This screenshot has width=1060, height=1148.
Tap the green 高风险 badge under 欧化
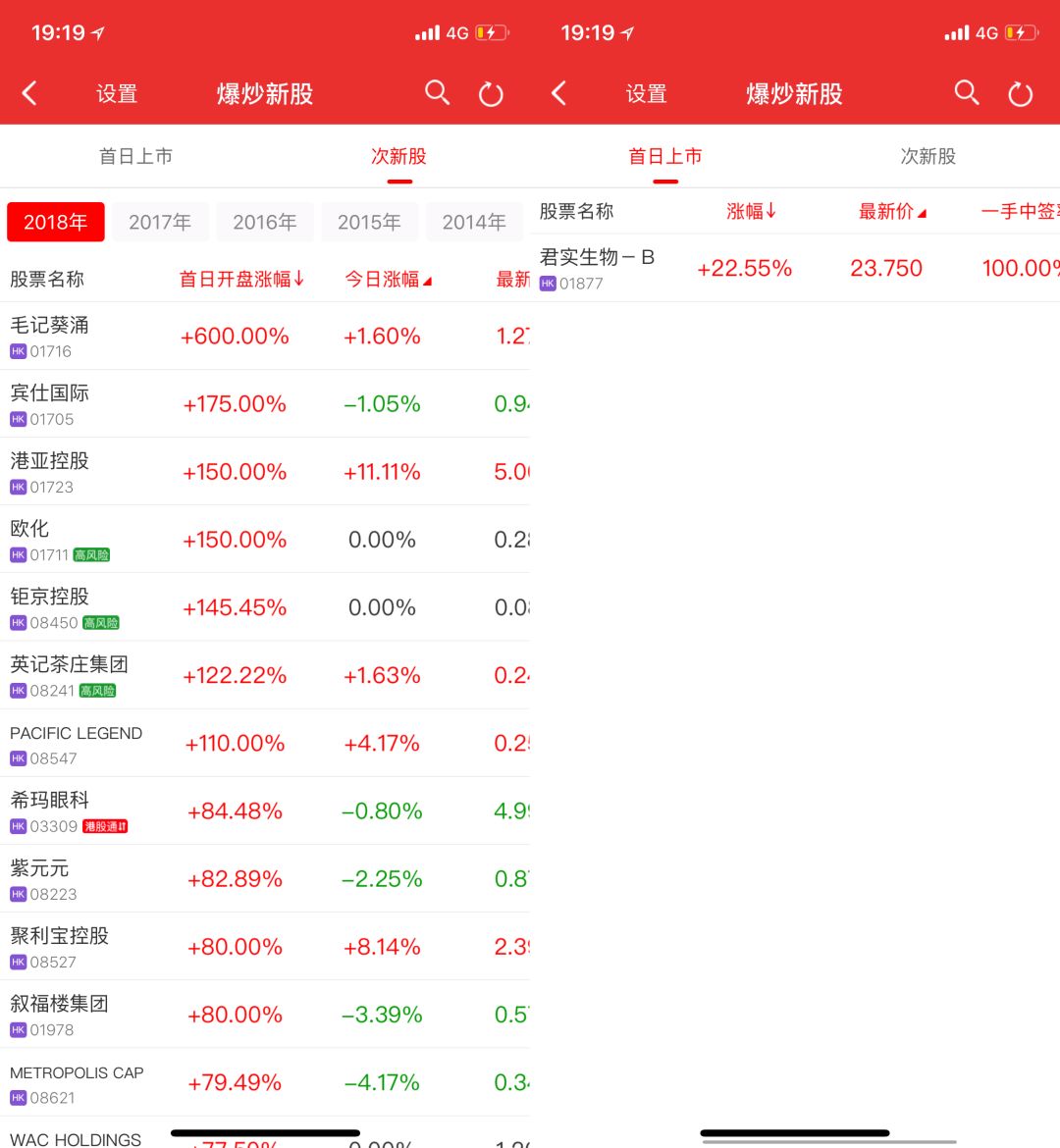coord(91,555)
